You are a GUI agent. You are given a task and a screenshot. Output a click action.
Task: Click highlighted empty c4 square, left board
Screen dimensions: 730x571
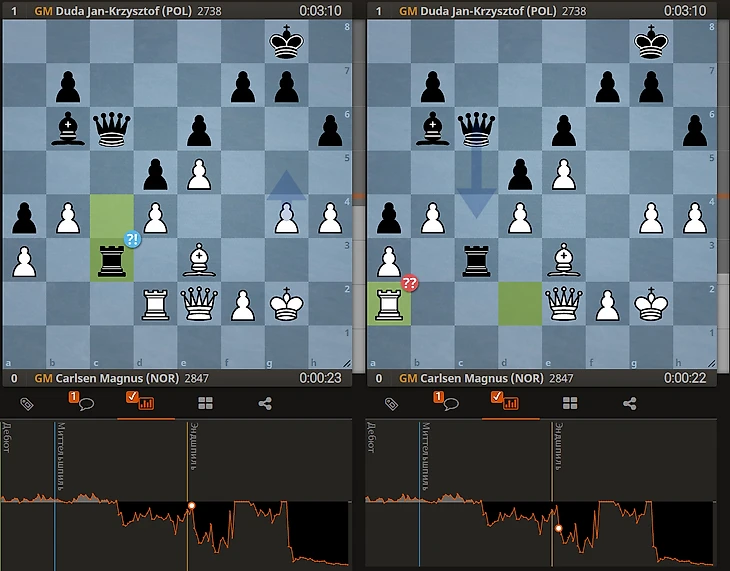112,217
